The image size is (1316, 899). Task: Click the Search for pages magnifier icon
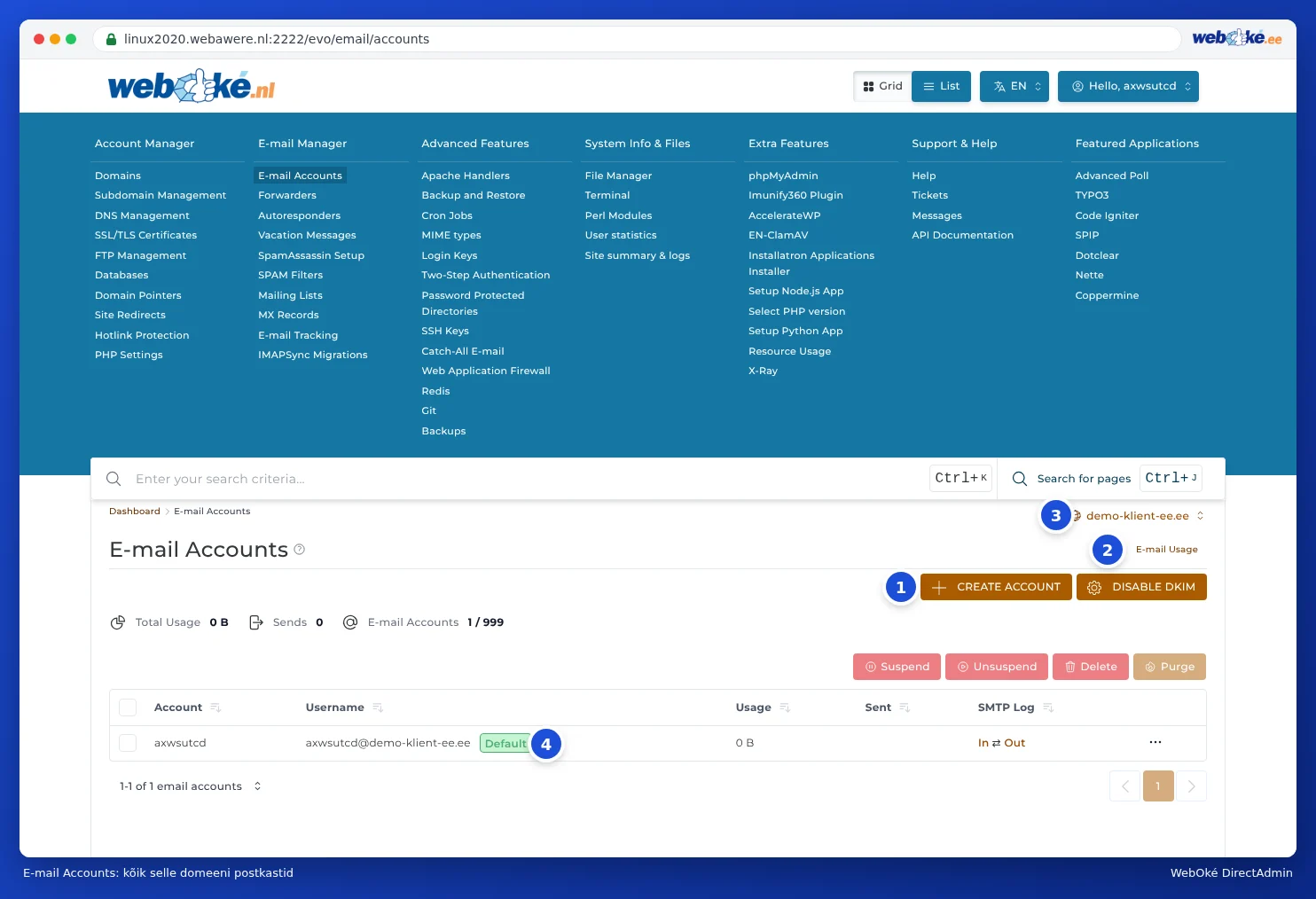click(x=1020, y=479)
